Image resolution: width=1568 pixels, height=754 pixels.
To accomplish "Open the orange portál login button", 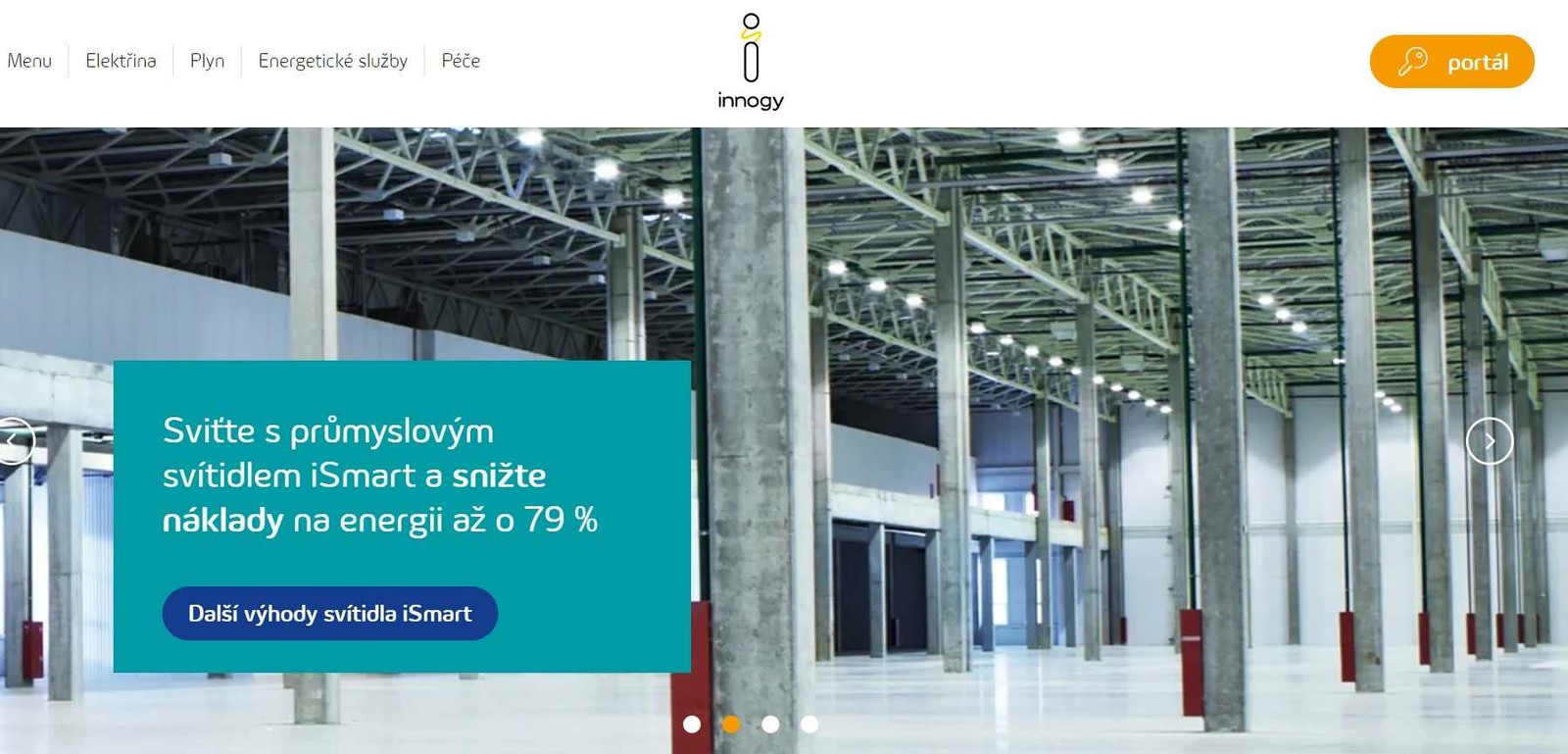I will point(1451,62).
